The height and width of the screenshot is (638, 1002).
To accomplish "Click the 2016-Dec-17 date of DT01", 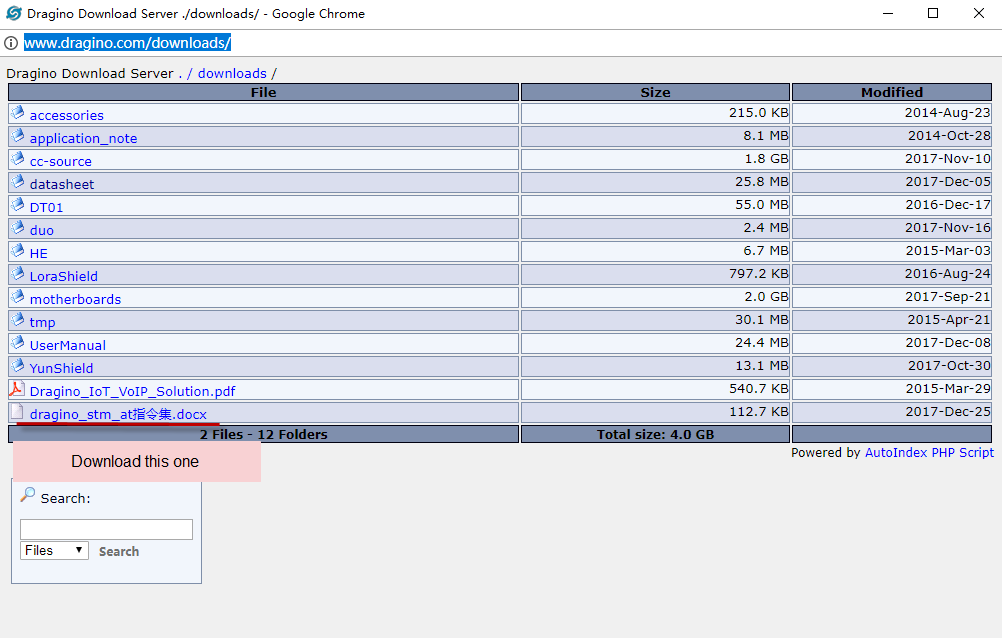I will coord(948,205).
